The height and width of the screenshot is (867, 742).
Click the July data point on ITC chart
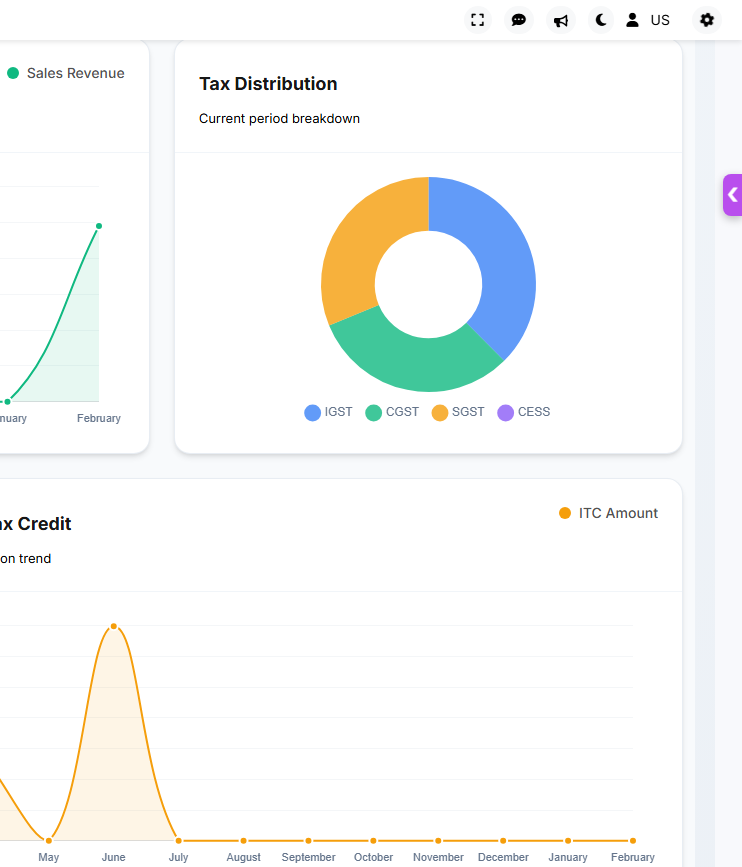179,841
